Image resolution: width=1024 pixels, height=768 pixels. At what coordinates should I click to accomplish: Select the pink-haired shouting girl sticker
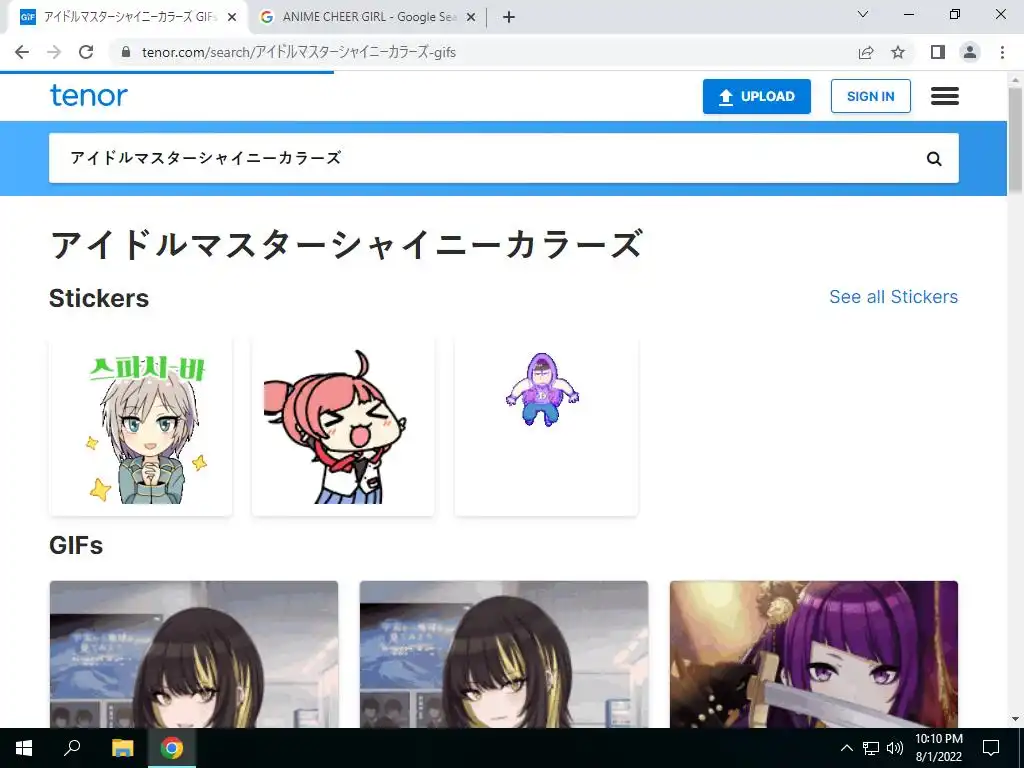344,426
